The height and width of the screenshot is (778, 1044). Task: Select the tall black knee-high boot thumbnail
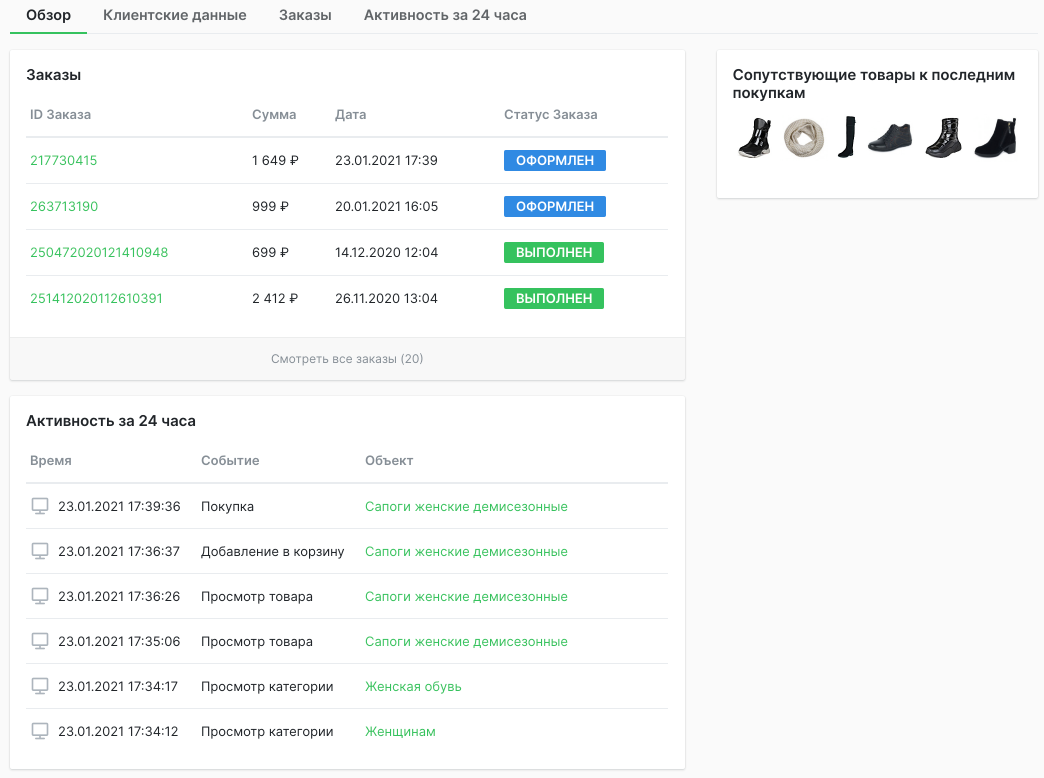tap(847, 138)
